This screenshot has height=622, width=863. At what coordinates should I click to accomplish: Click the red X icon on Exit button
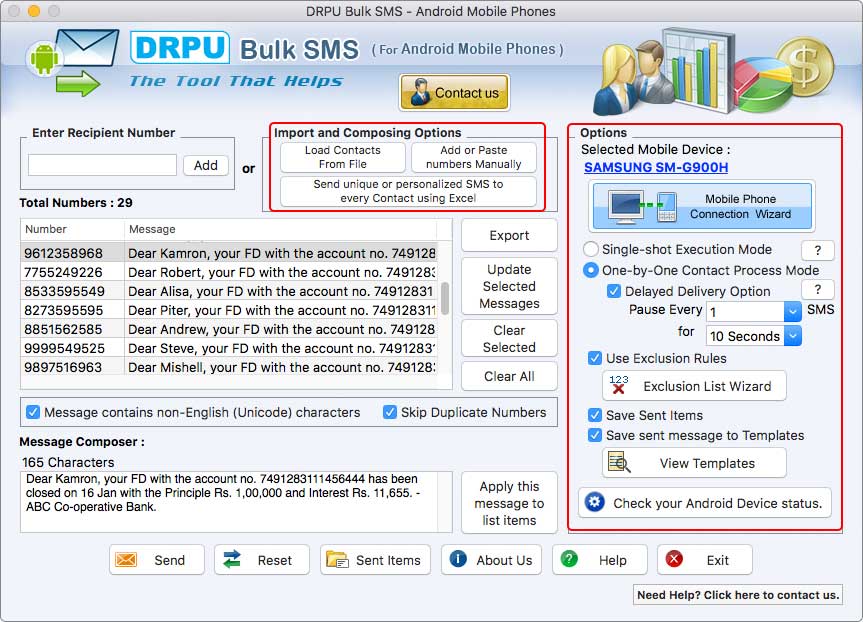pos(674,559)
